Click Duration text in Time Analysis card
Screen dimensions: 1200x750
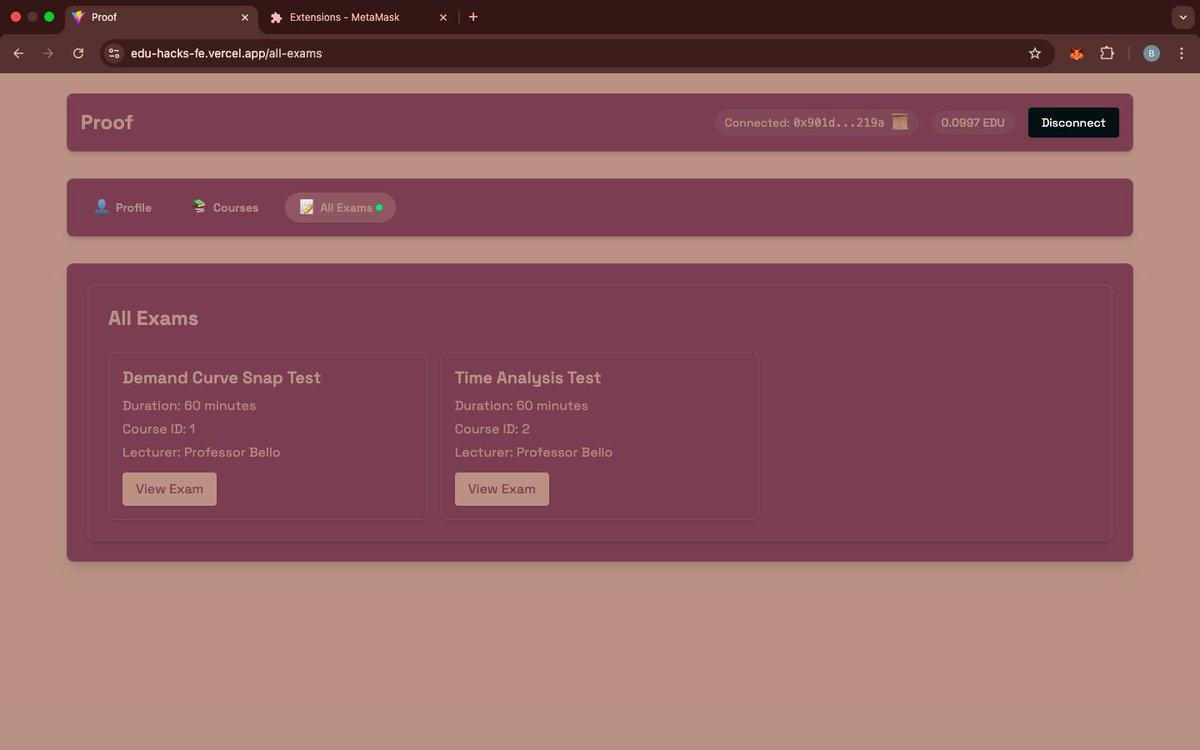coord(521,406)
